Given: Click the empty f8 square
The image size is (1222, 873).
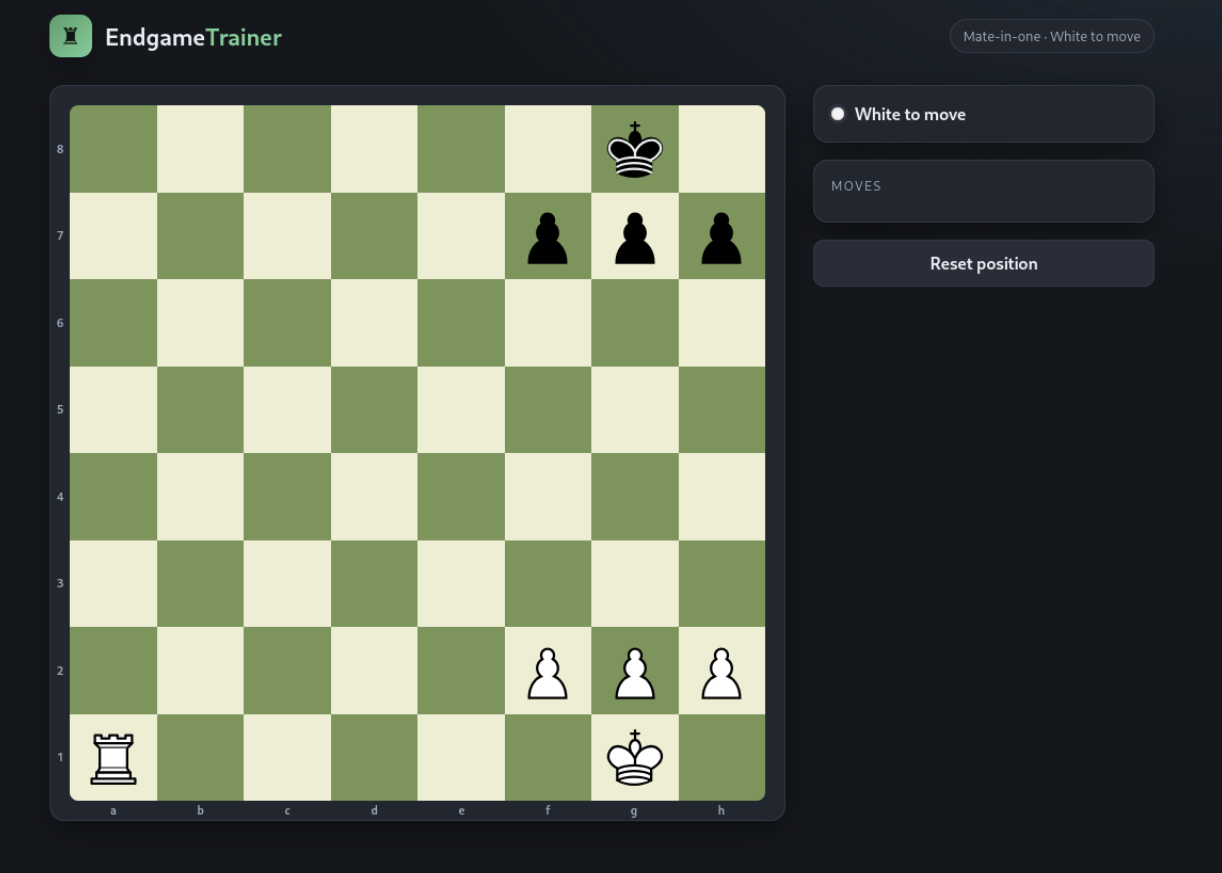Looking at the screenshot, I should [x=548, y=149].
